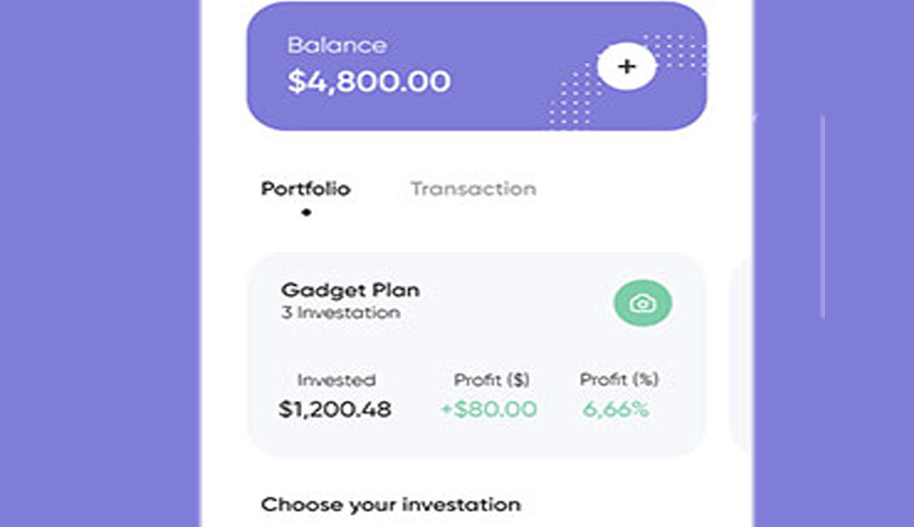Viewport: 914px width, 527px height.
Task: Click the Profit (%) label
Action: pyautogui.click(x=619, y=380)
